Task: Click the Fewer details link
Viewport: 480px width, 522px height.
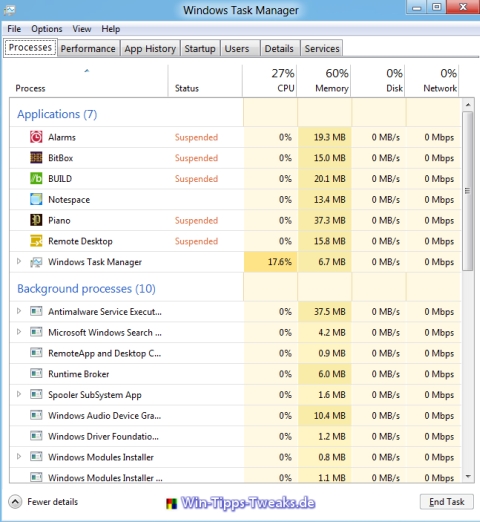Action: 53,502
